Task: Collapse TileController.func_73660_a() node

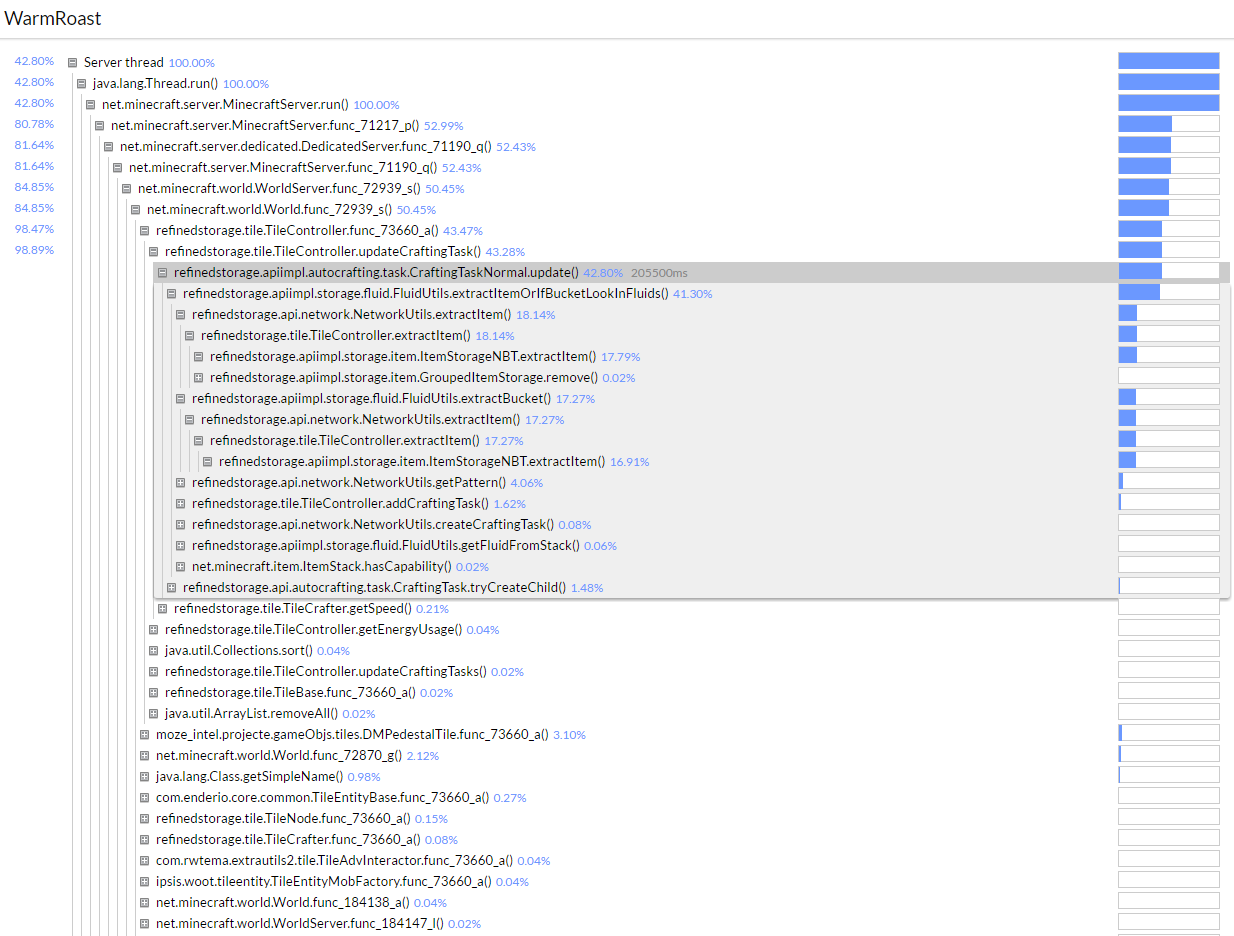Action: [144, 229]
